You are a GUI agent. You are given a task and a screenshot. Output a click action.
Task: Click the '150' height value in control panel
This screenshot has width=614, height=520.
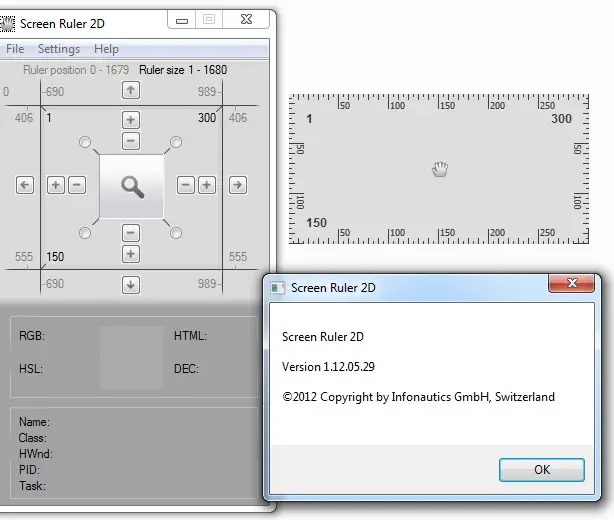click(55, 256)
